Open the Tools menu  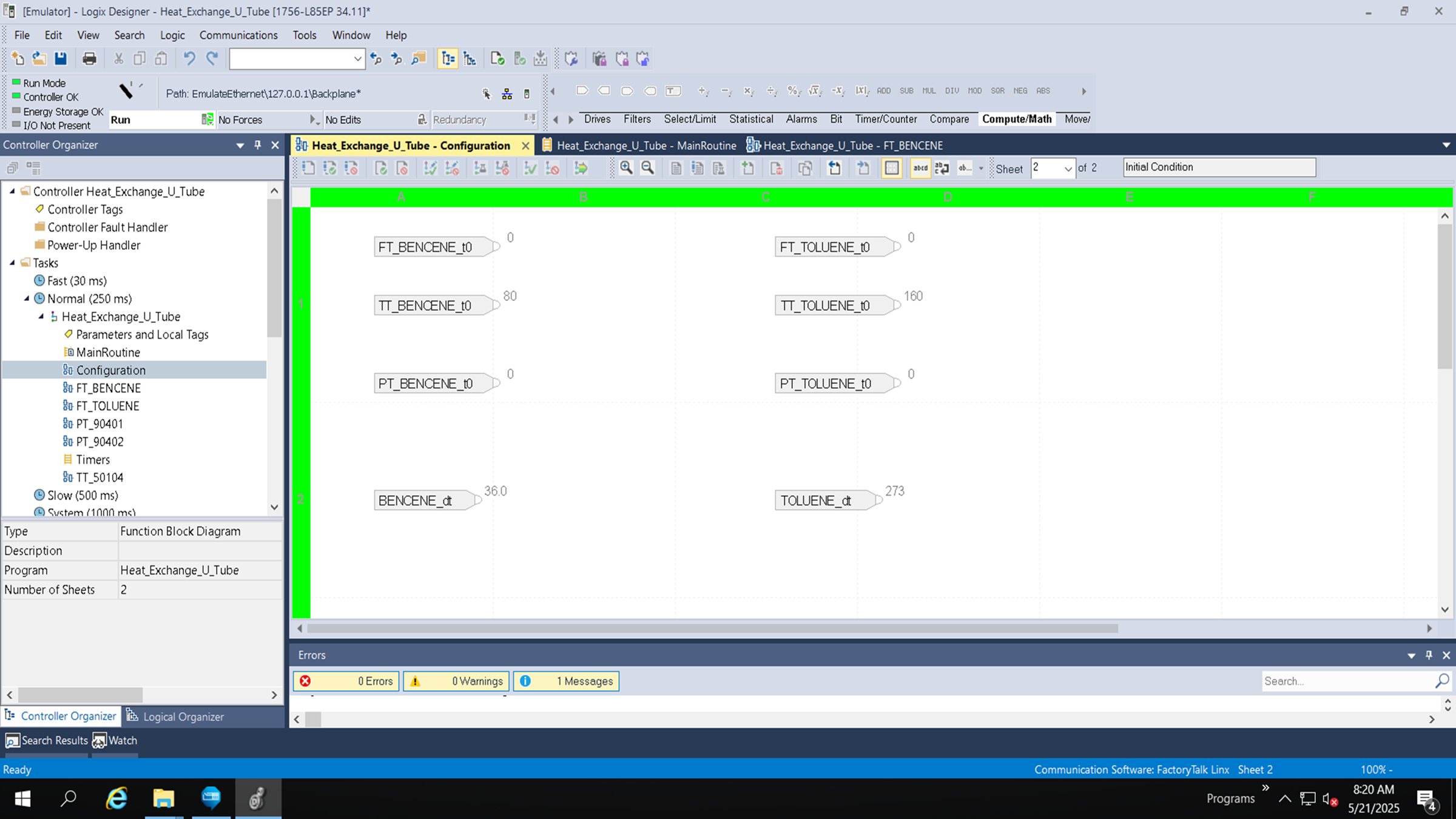pos(305,35)
